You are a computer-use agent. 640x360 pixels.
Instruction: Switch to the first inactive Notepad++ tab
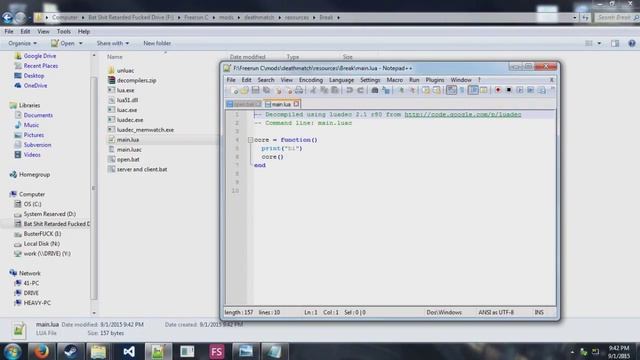(244, 104)
